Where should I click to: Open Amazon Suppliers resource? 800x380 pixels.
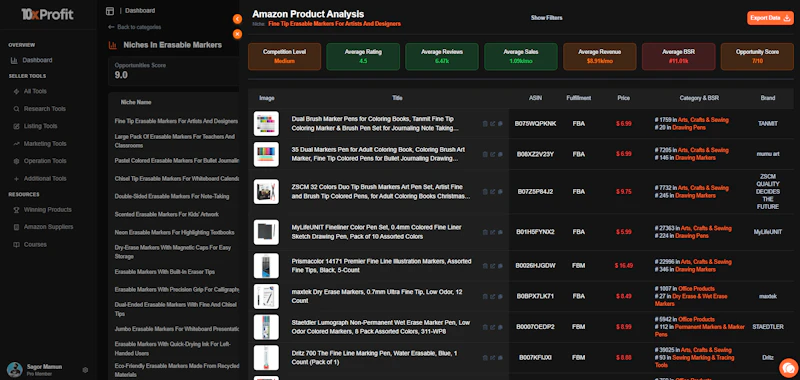[43, 227]
